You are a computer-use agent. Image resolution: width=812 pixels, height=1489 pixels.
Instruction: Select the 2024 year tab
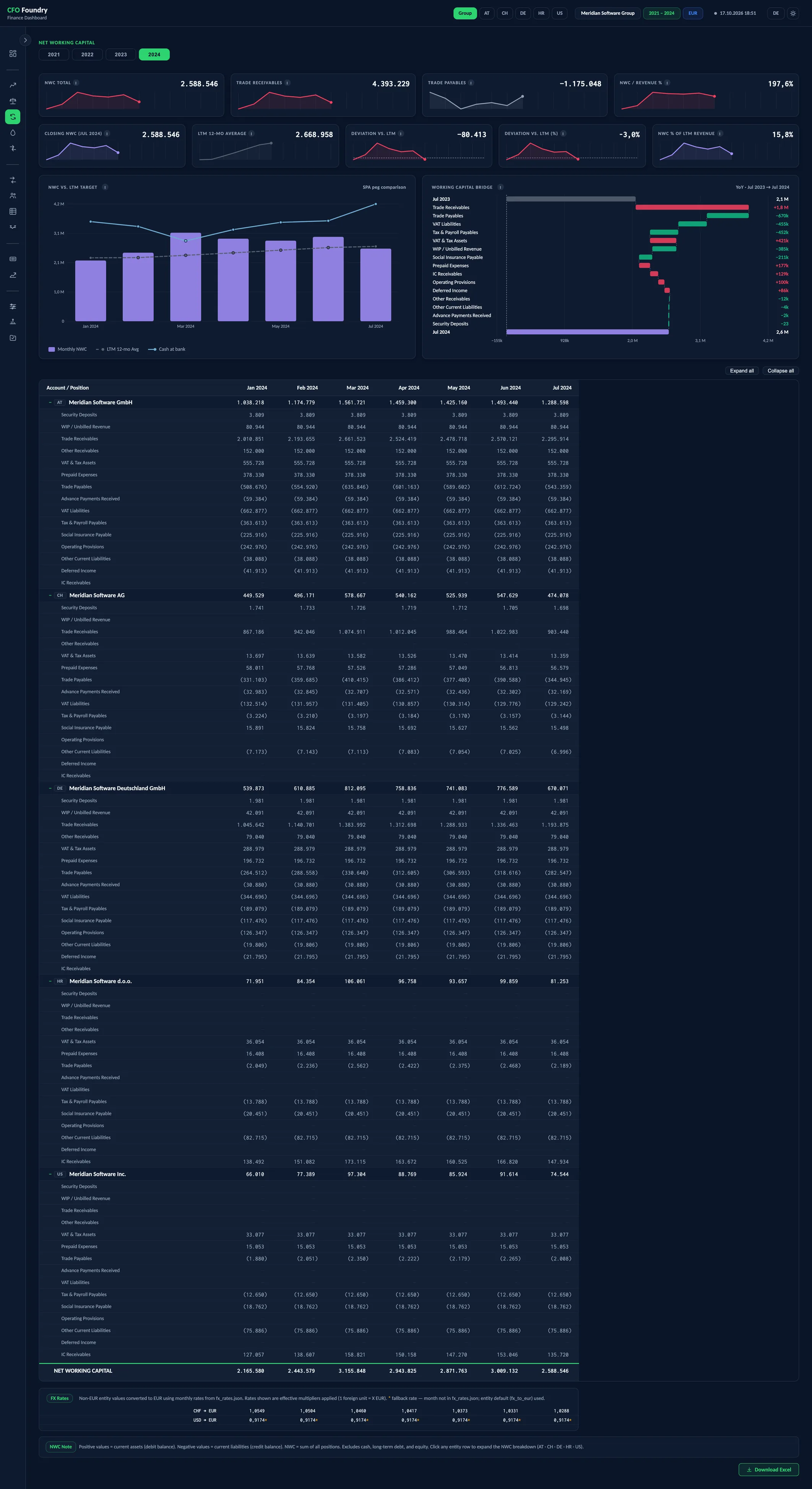point(154,54)
